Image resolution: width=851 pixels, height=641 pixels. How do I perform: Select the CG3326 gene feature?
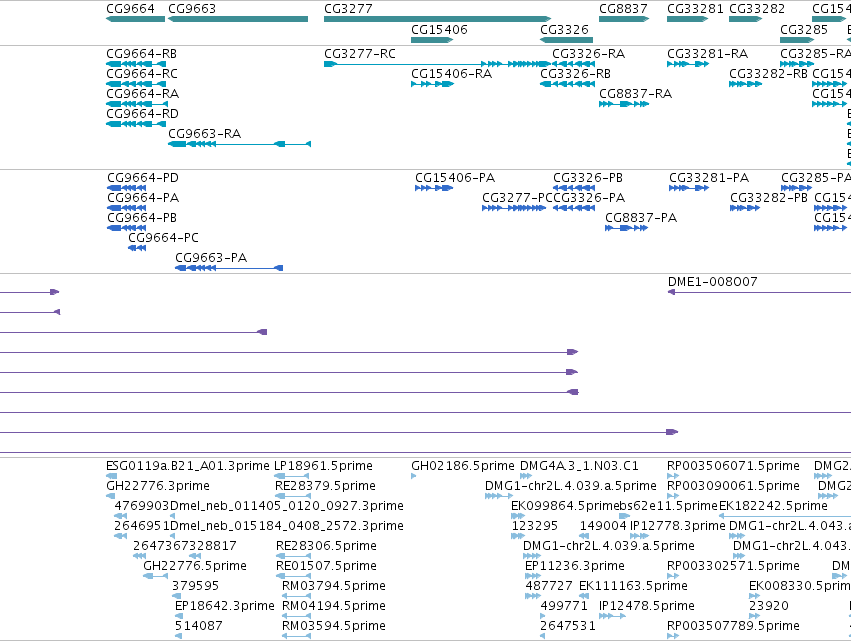tap(567, 40)
